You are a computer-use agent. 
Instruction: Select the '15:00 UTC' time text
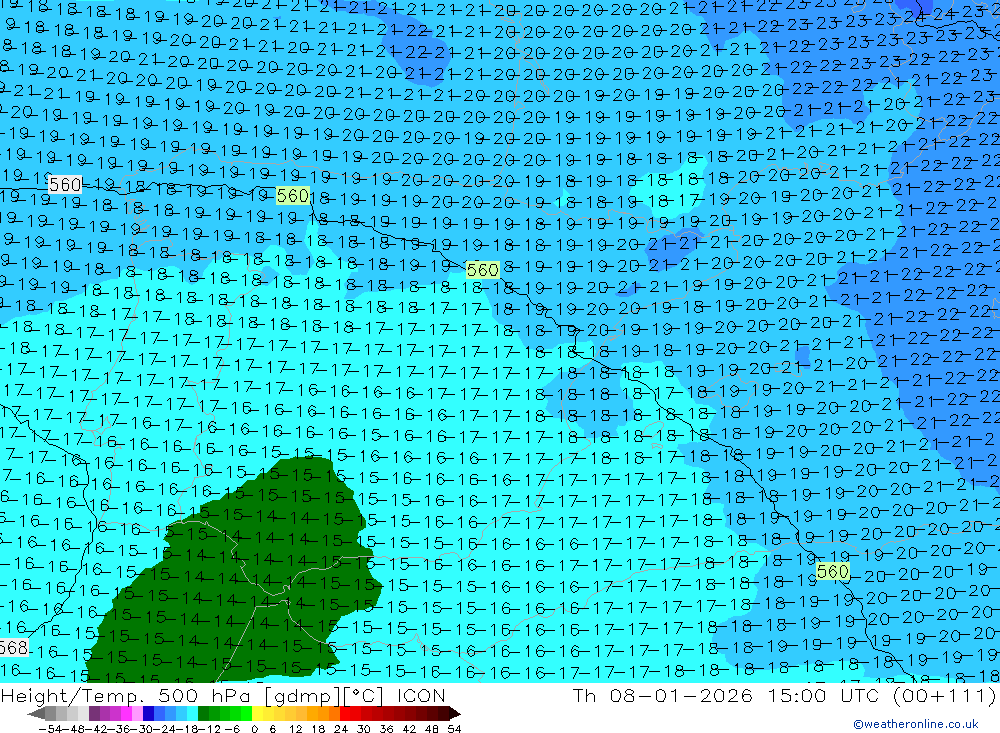coord(824,695)
